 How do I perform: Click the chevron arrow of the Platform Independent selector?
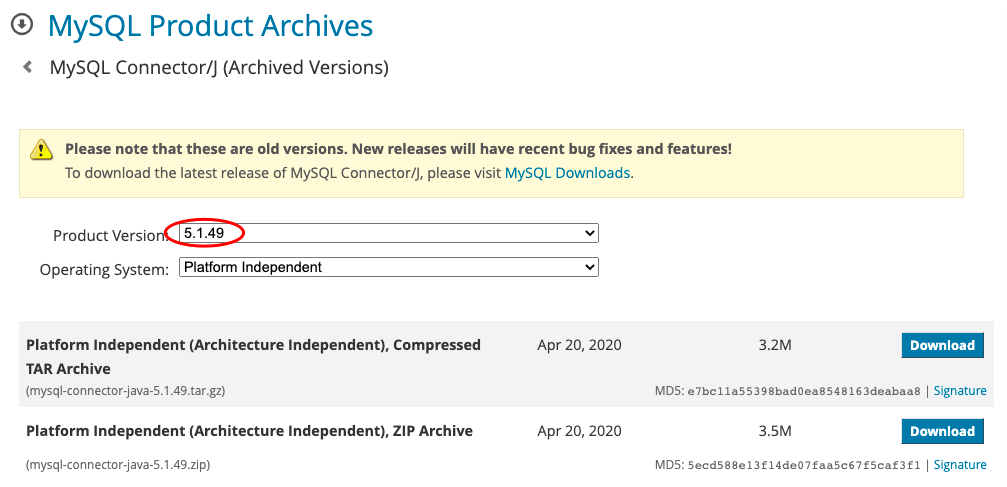click(590, 267)
